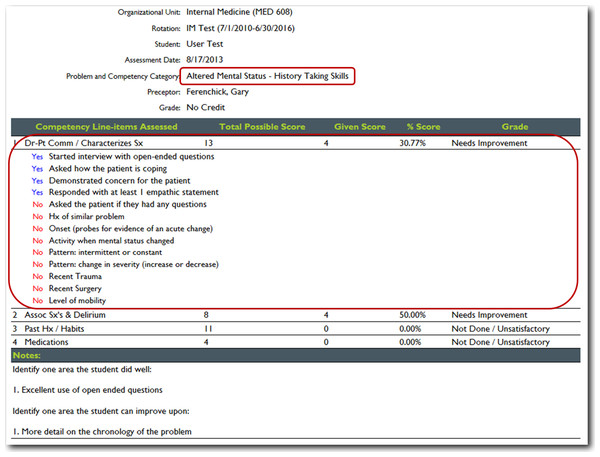Click the 'Competency Line-items Assessed' column header
The width and height of the screenshot is (600, 457).
[x=106, y=127]
